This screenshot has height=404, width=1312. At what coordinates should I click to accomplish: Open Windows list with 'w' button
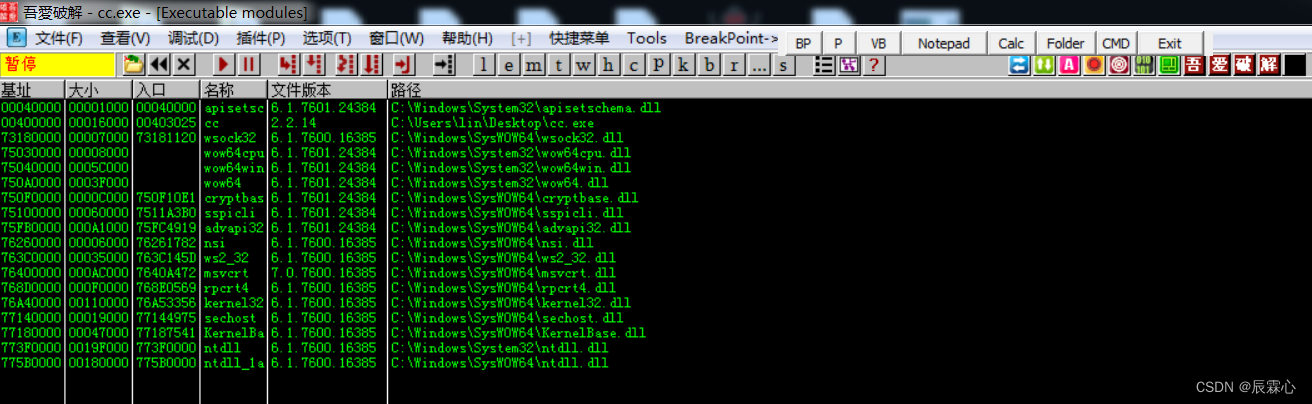(584, 65)
